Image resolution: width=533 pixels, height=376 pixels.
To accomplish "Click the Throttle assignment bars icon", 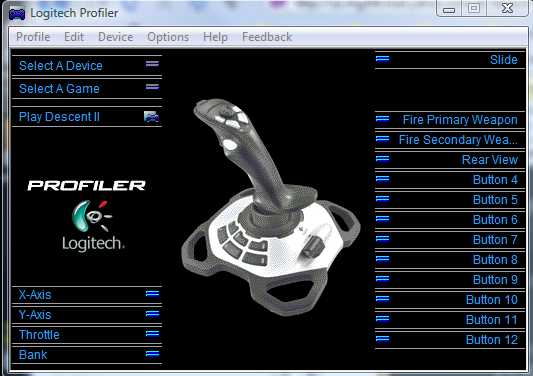I will pyautogui.click(x=152, y=334).
